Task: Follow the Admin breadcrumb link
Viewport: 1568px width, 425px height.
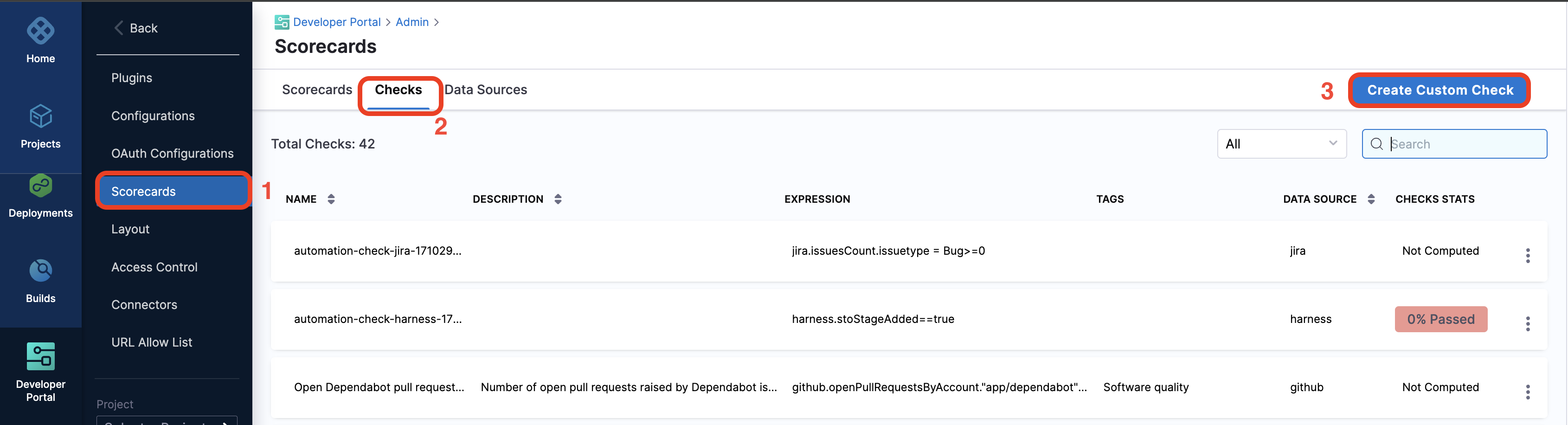Action: (x=412, y=23)
